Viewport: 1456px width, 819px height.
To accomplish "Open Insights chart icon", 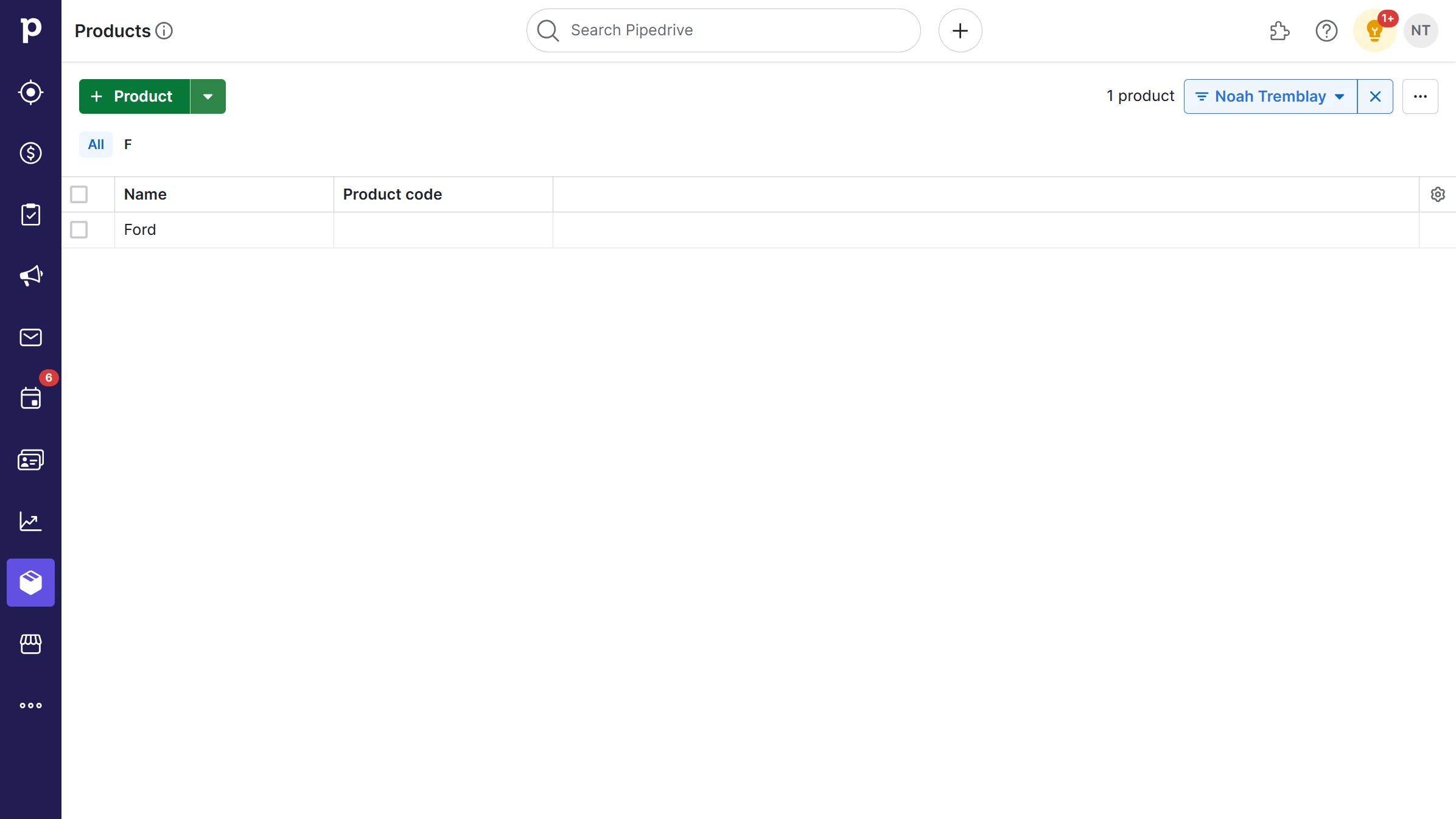I will coord(30,521).
